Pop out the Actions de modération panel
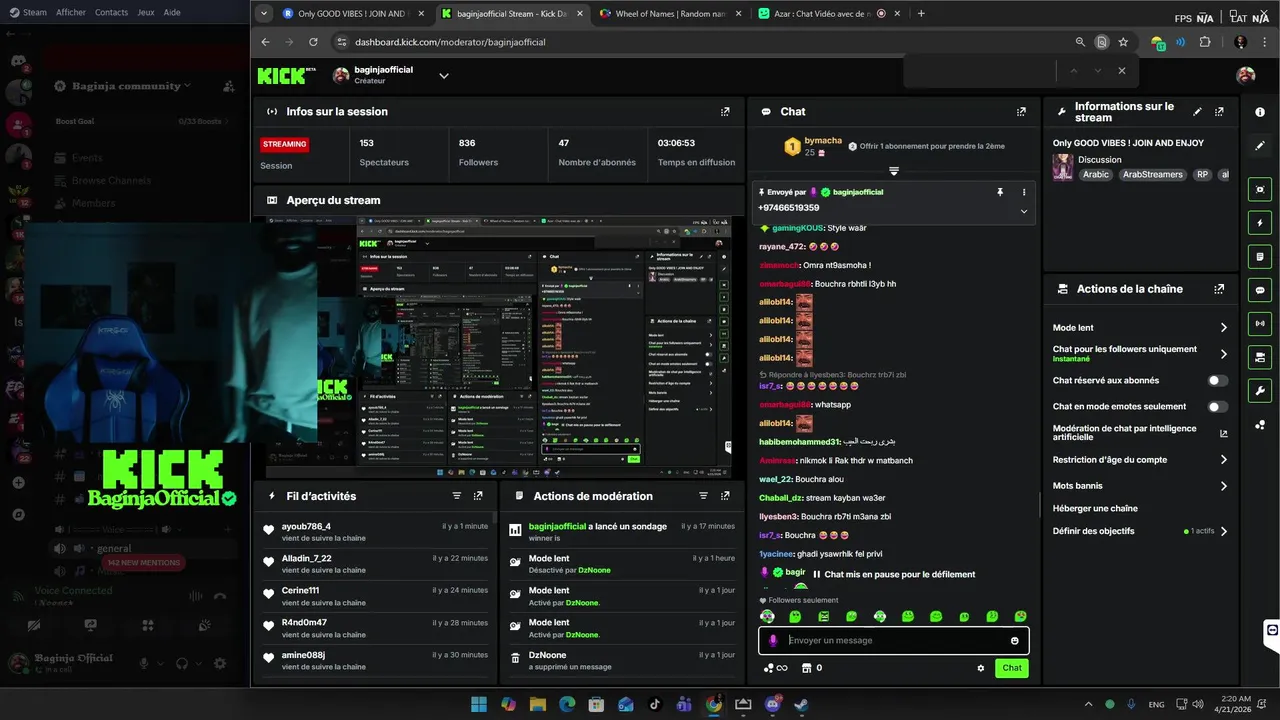This screenshot has height=720, width=1280. [725, 496]
